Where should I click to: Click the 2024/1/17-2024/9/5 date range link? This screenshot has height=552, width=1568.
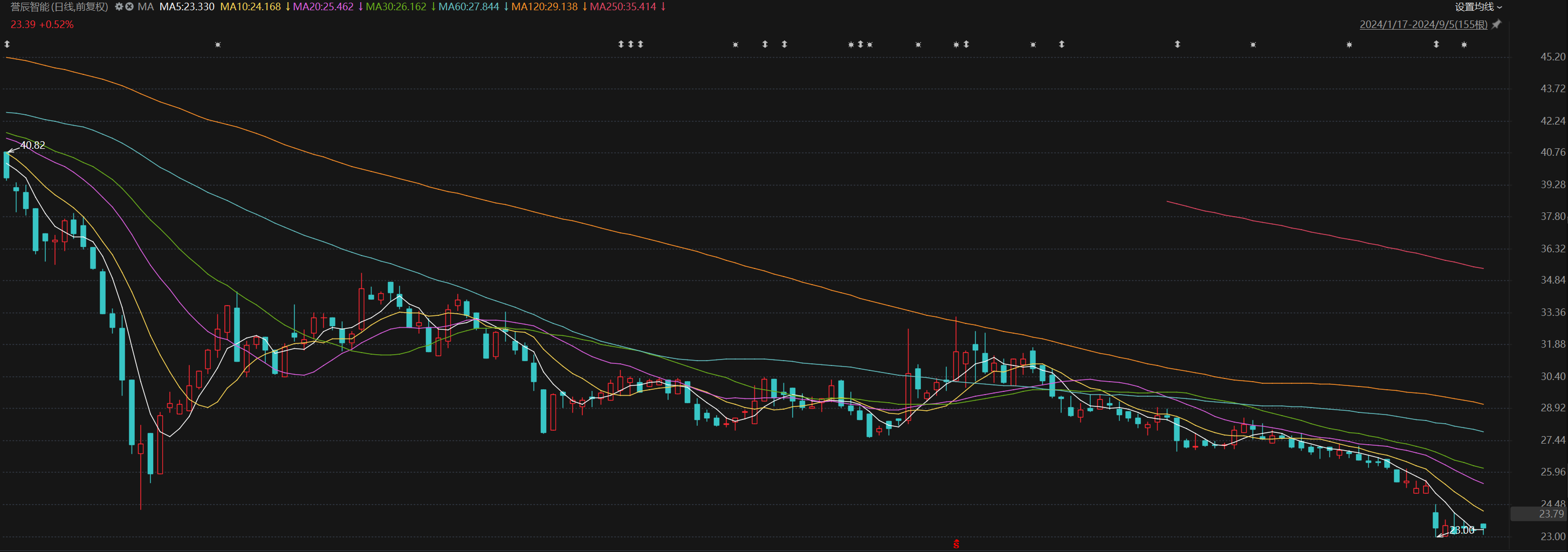click(1423, 24)
